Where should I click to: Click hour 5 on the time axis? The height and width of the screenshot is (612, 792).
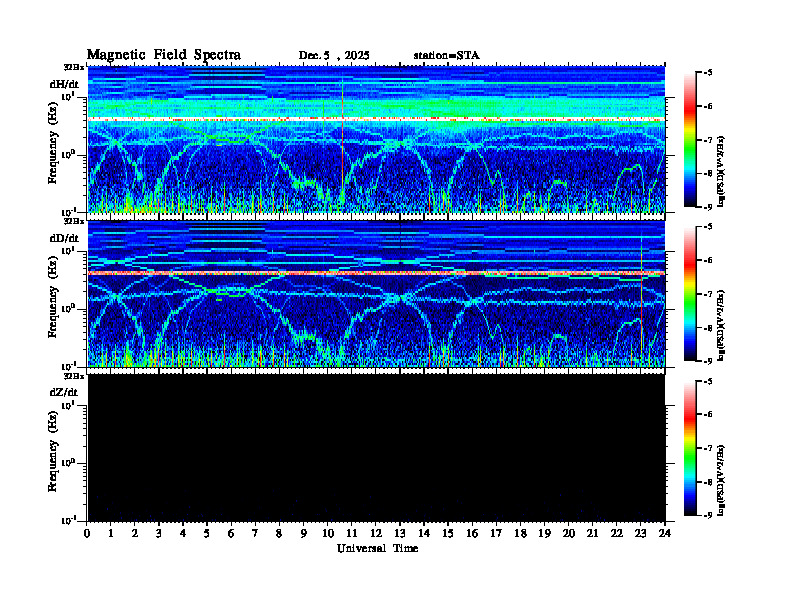(x=207, y=534)
